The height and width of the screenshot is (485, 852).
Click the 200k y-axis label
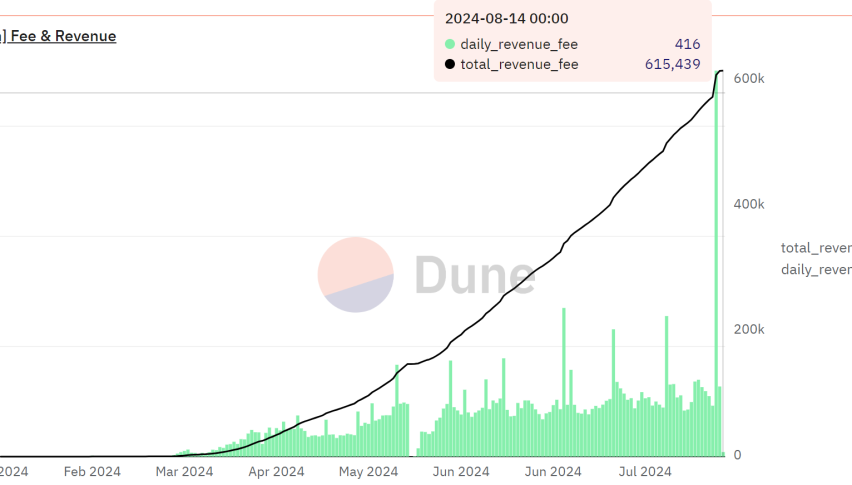coord(749,330)
